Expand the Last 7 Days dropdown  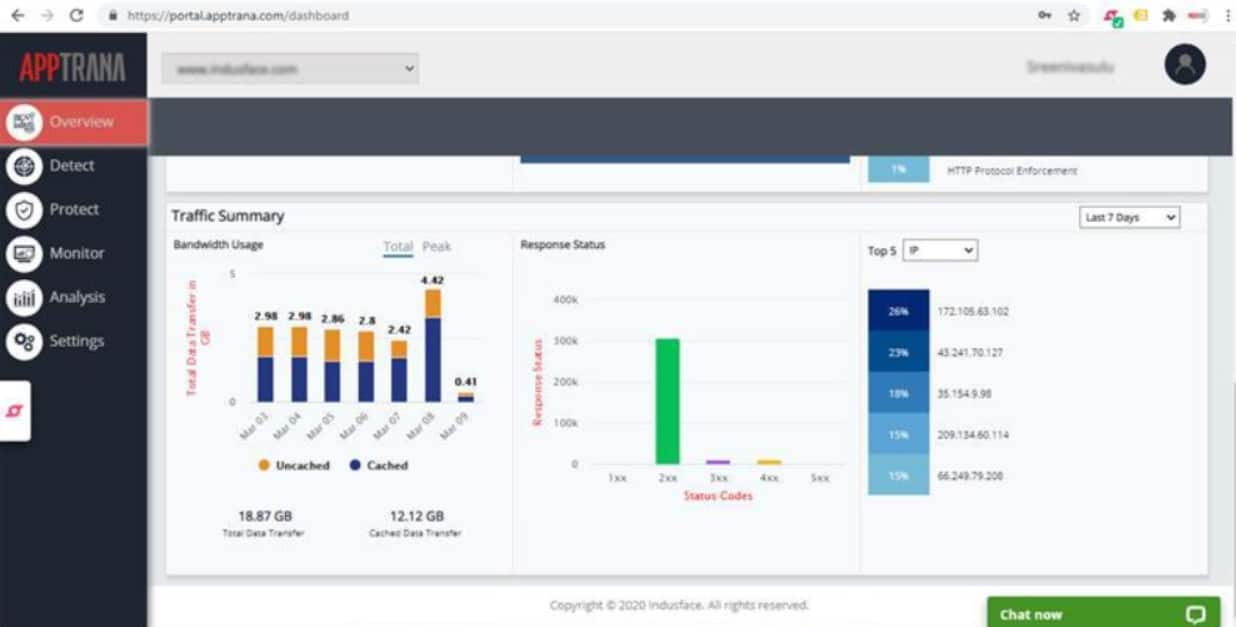(1130, 217)
